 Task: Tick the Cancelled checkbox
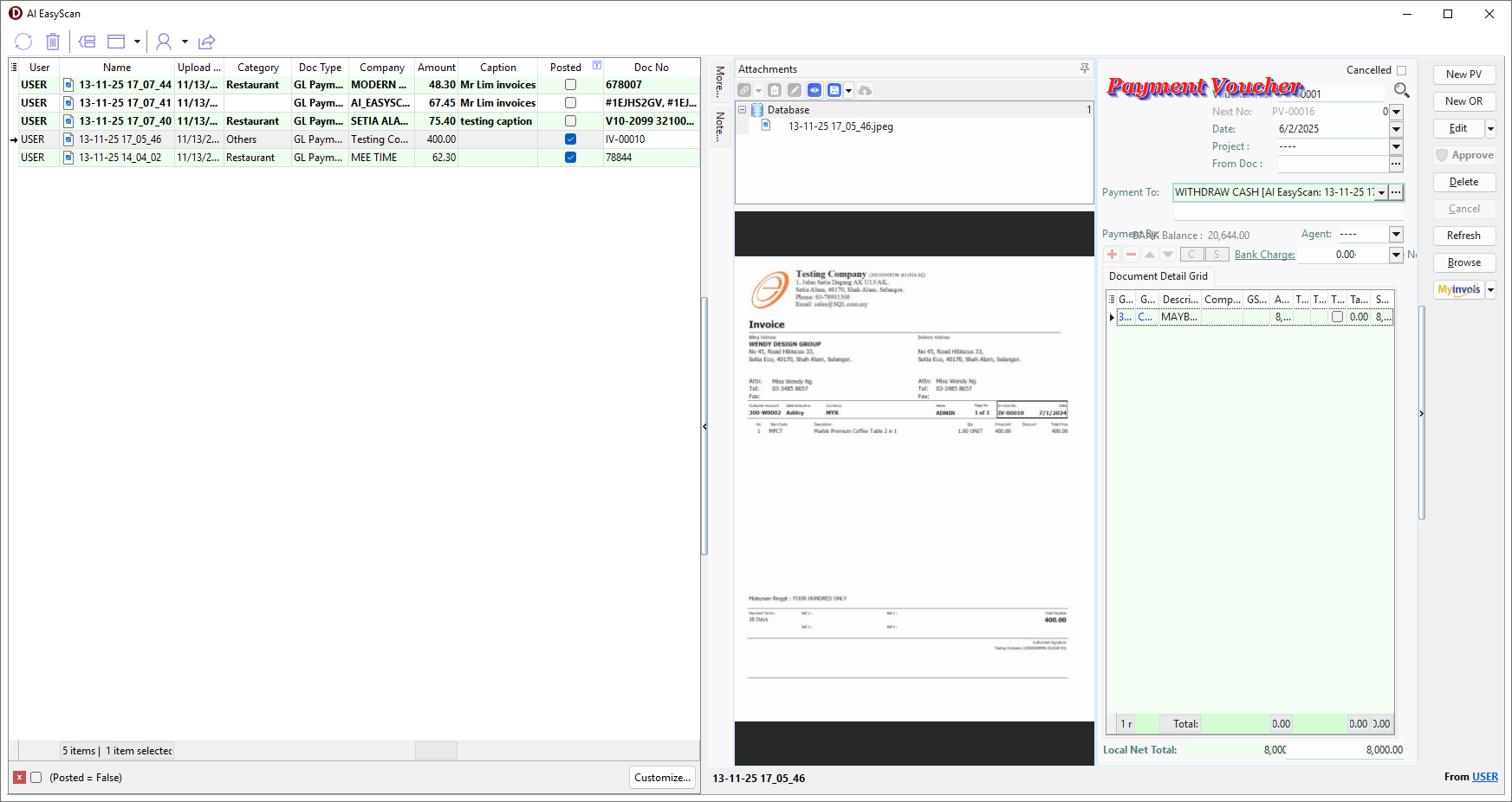tap(1401, 70)
